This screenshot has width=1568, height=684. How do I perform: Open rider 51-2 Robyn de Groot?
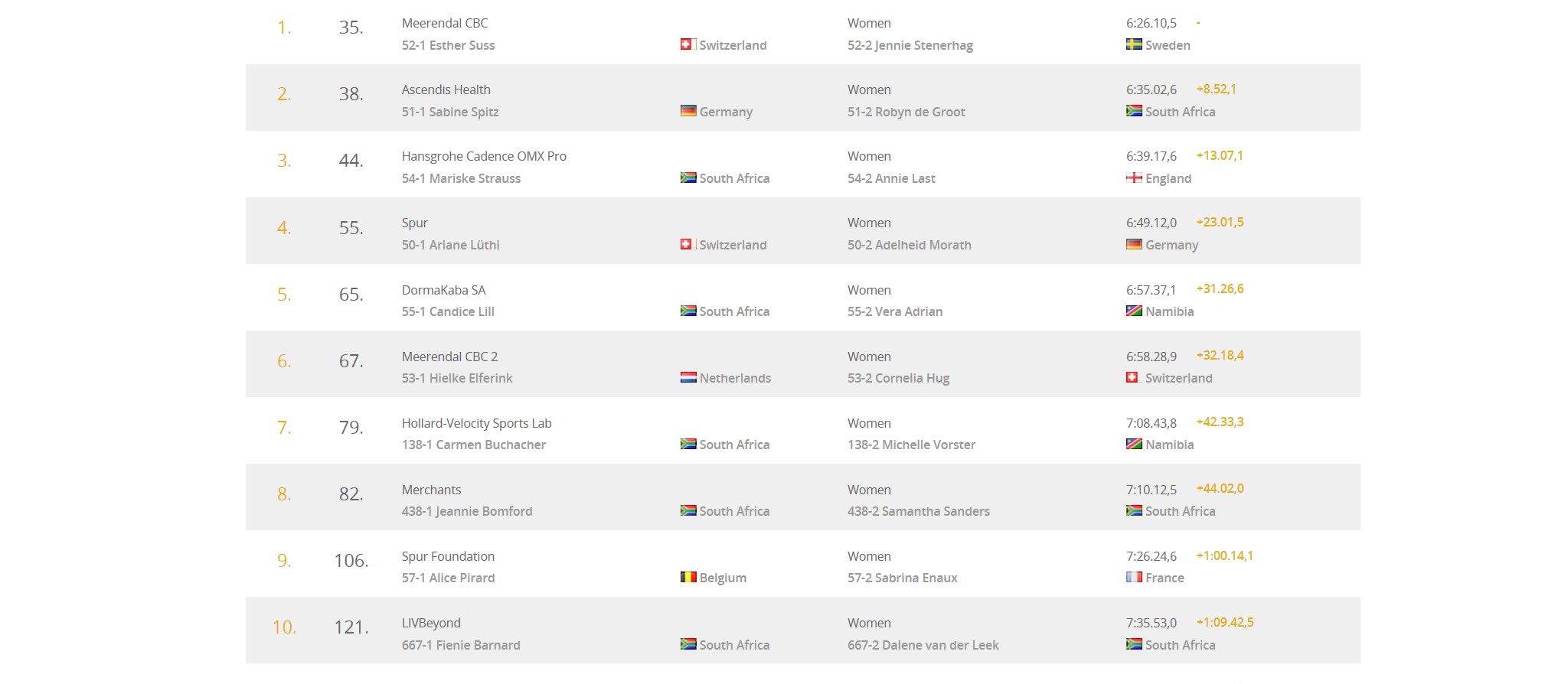click(906, 112)
